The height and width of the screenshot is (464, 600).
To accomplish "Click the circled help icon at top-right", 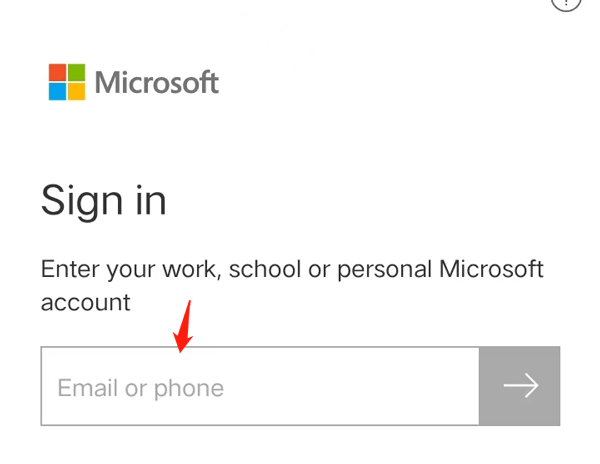I will 566,3.
